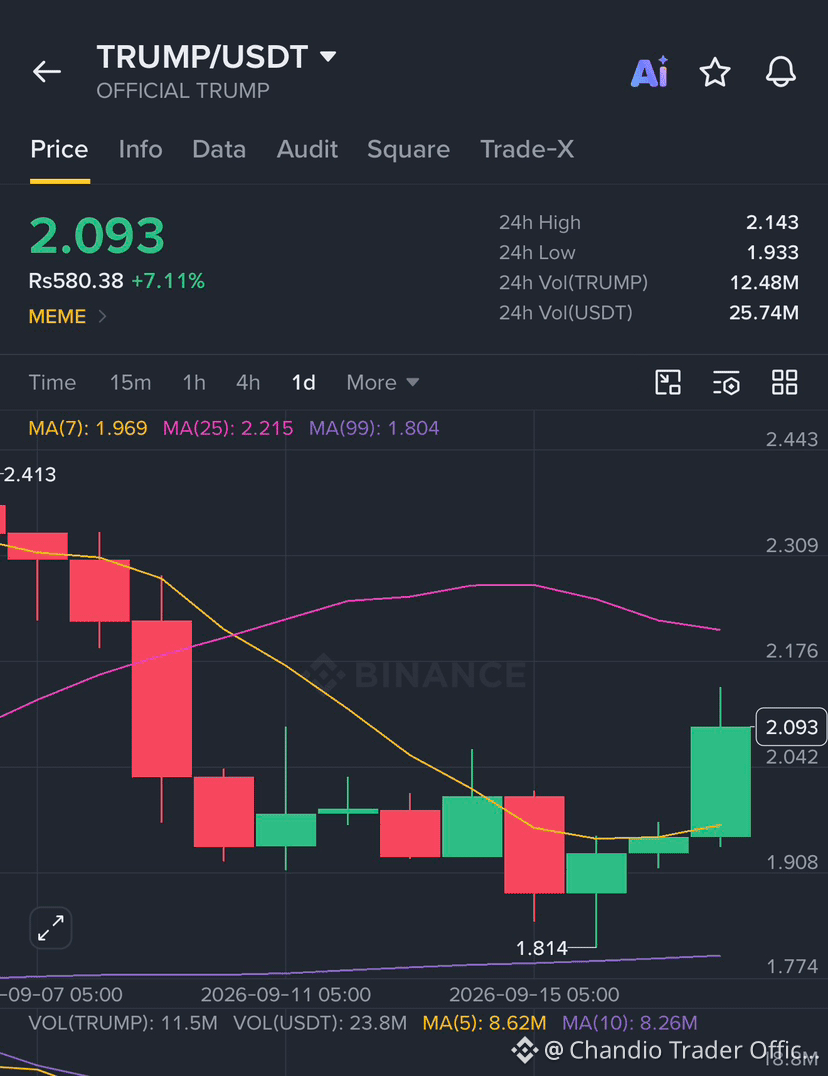
Task: Select the 1h chart interval
Action: pyautogui.click(x=194, y=382)
